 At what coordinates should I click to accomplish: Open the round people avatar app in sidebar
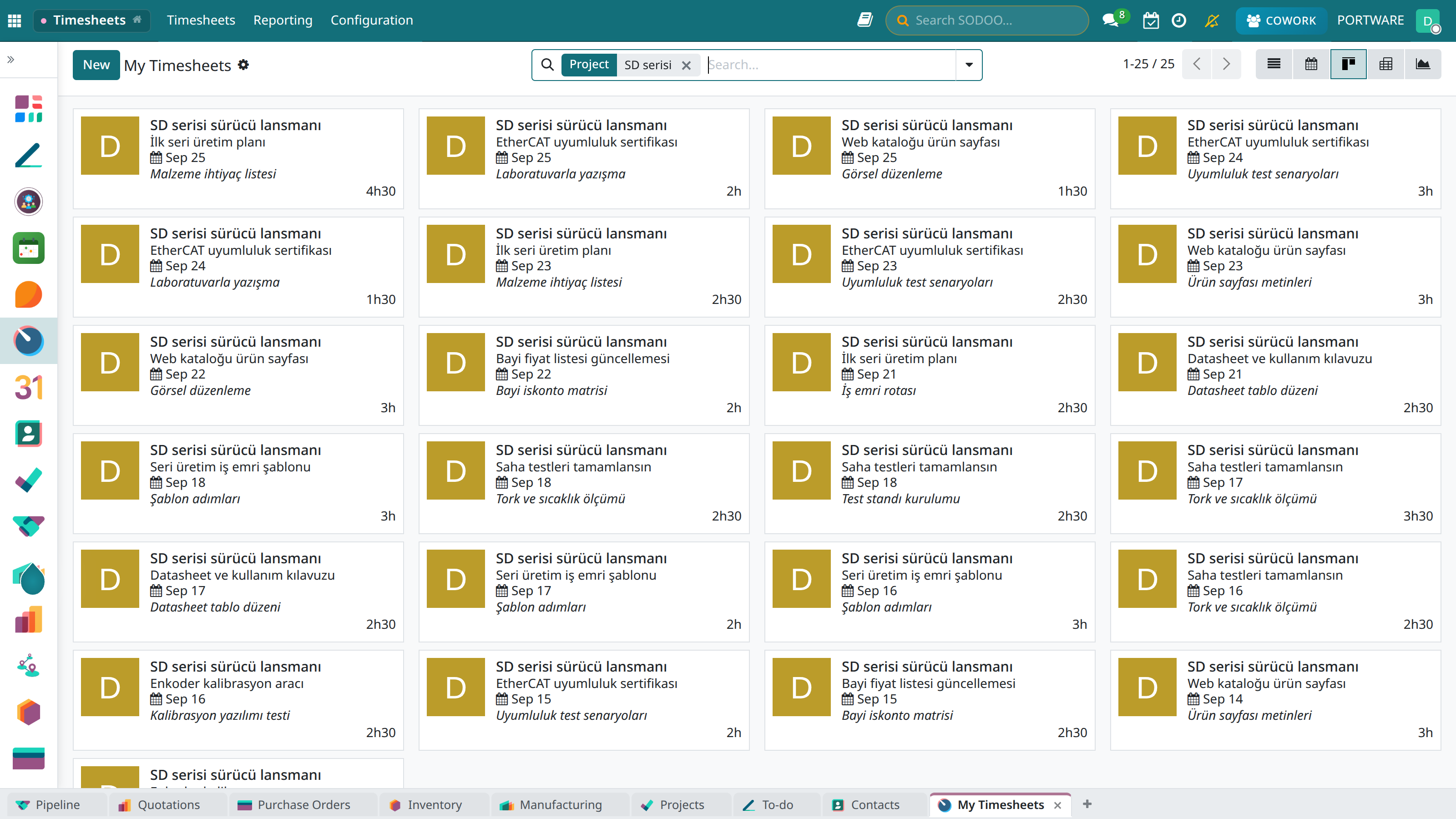[x=28, y=201]
